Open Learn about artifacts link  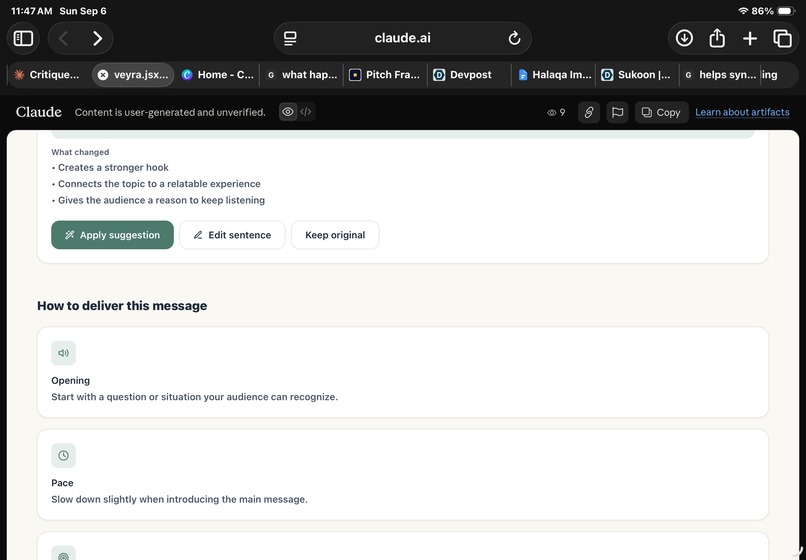[x=742, y=112]
